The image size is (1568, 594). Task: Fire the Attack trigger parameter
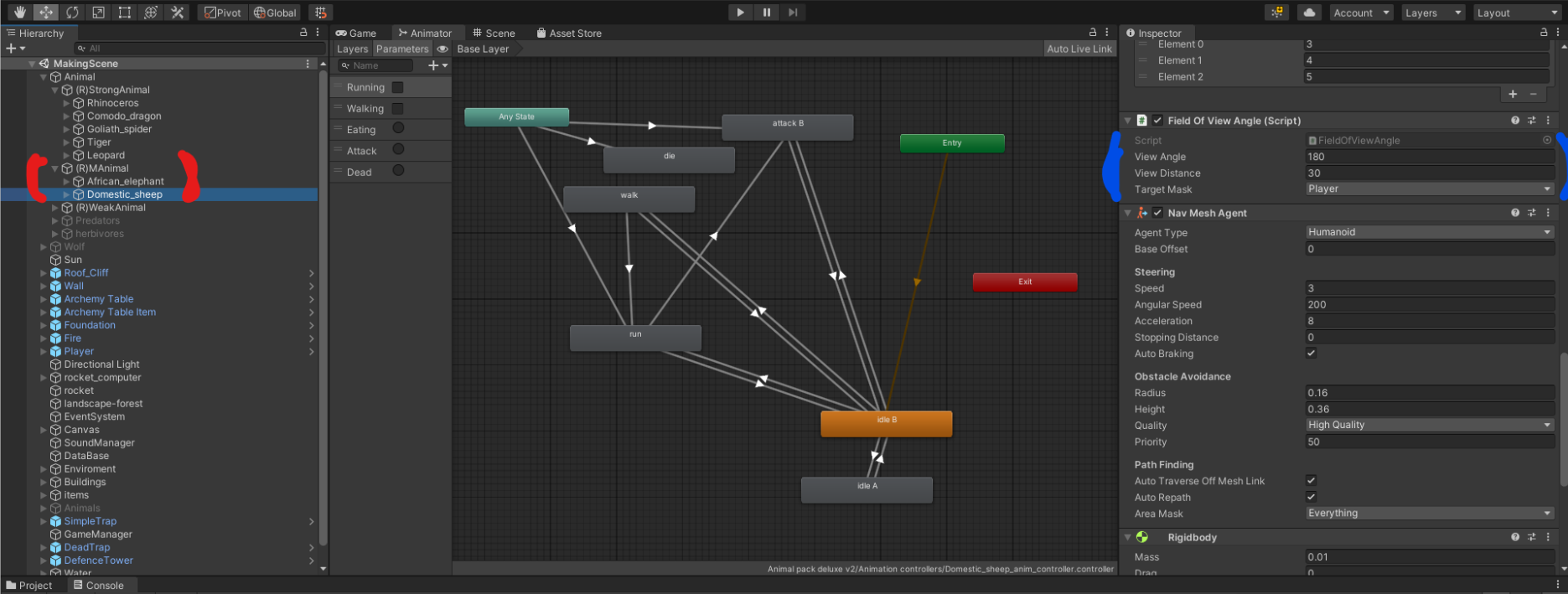tap(399, 149)
